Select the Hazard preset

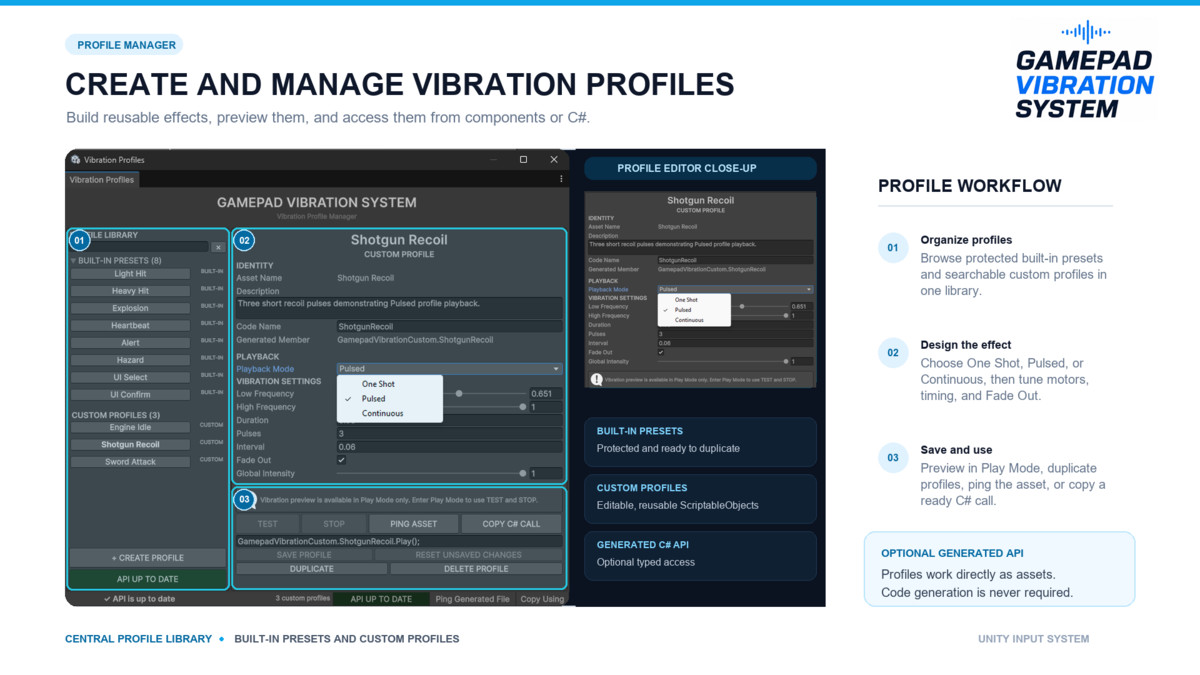pyautogui.click(x=130, y=360)
